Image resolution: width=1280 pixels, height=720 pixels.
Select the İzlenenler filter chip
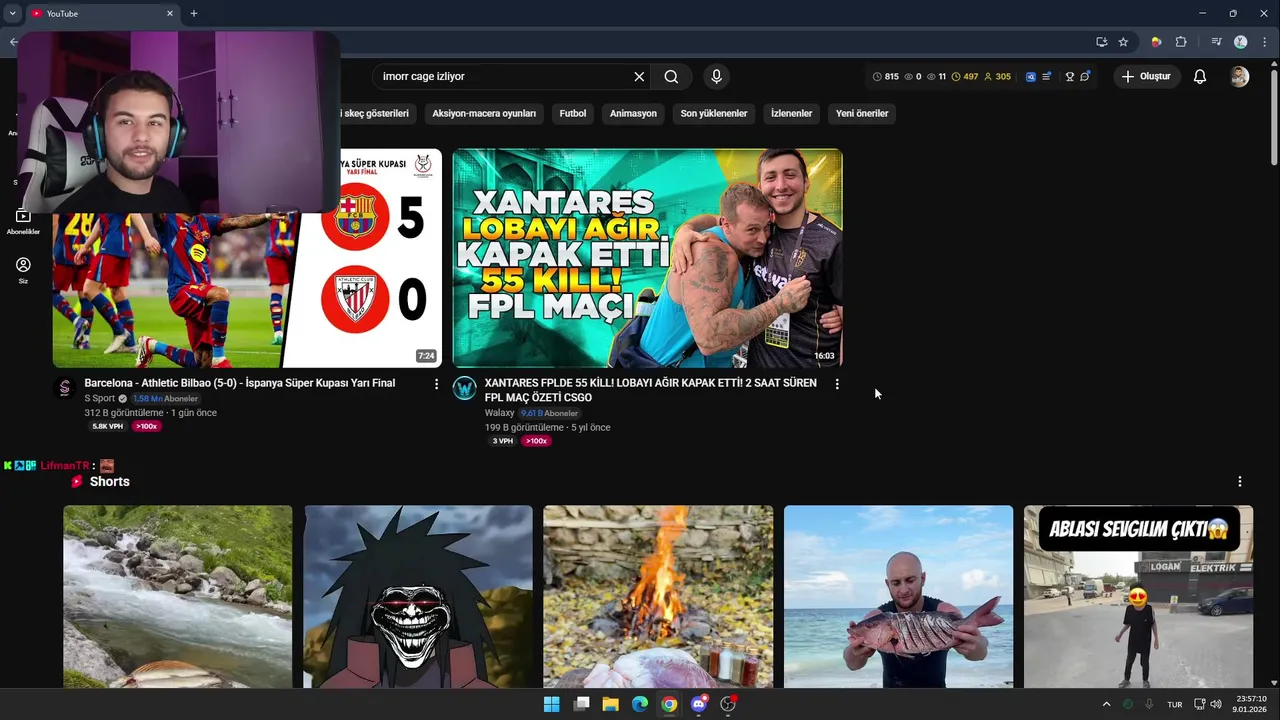tap(791, 113)
